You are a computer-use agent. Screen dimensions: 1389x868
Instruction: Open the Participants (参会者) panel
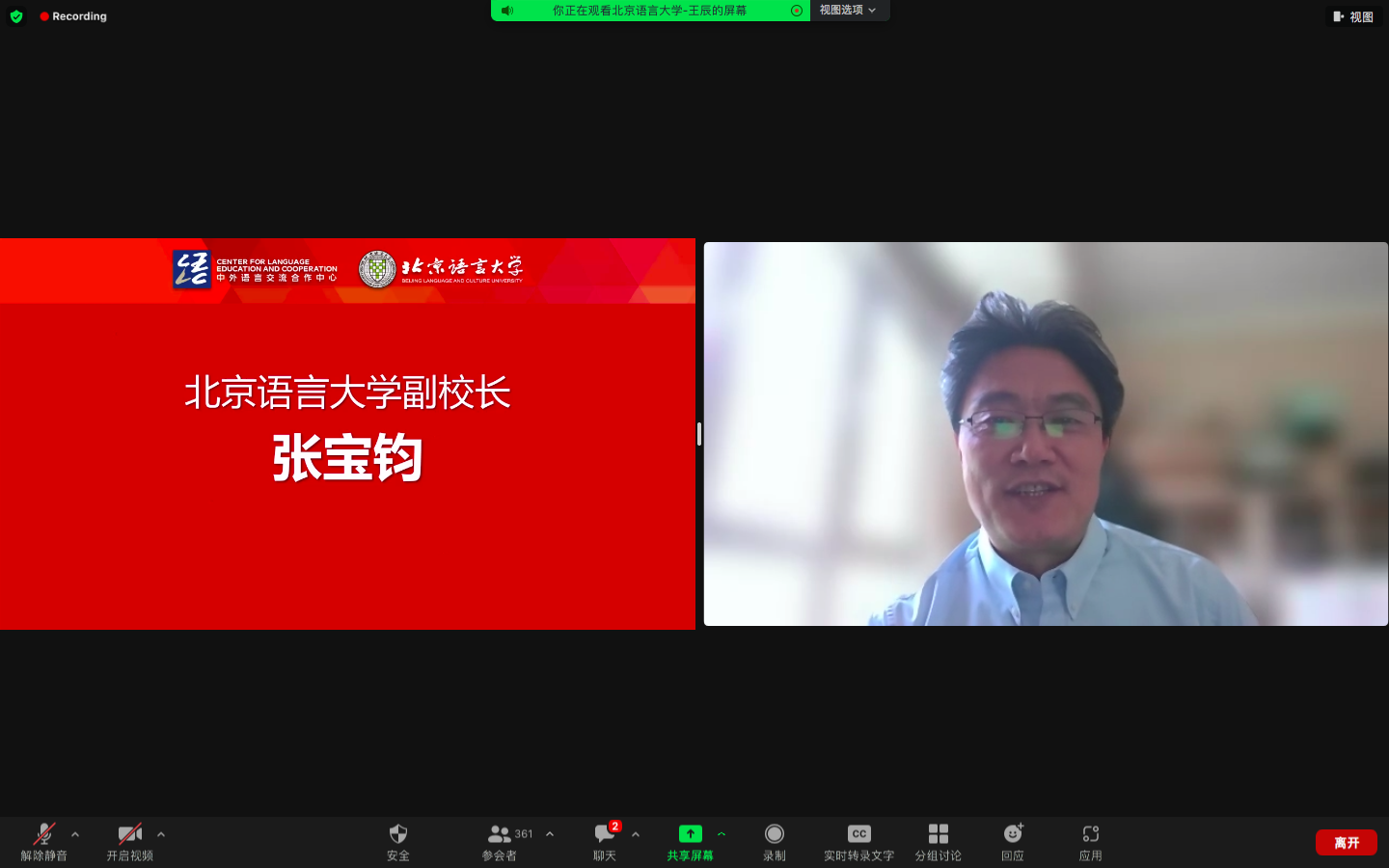tap(500, 835)
